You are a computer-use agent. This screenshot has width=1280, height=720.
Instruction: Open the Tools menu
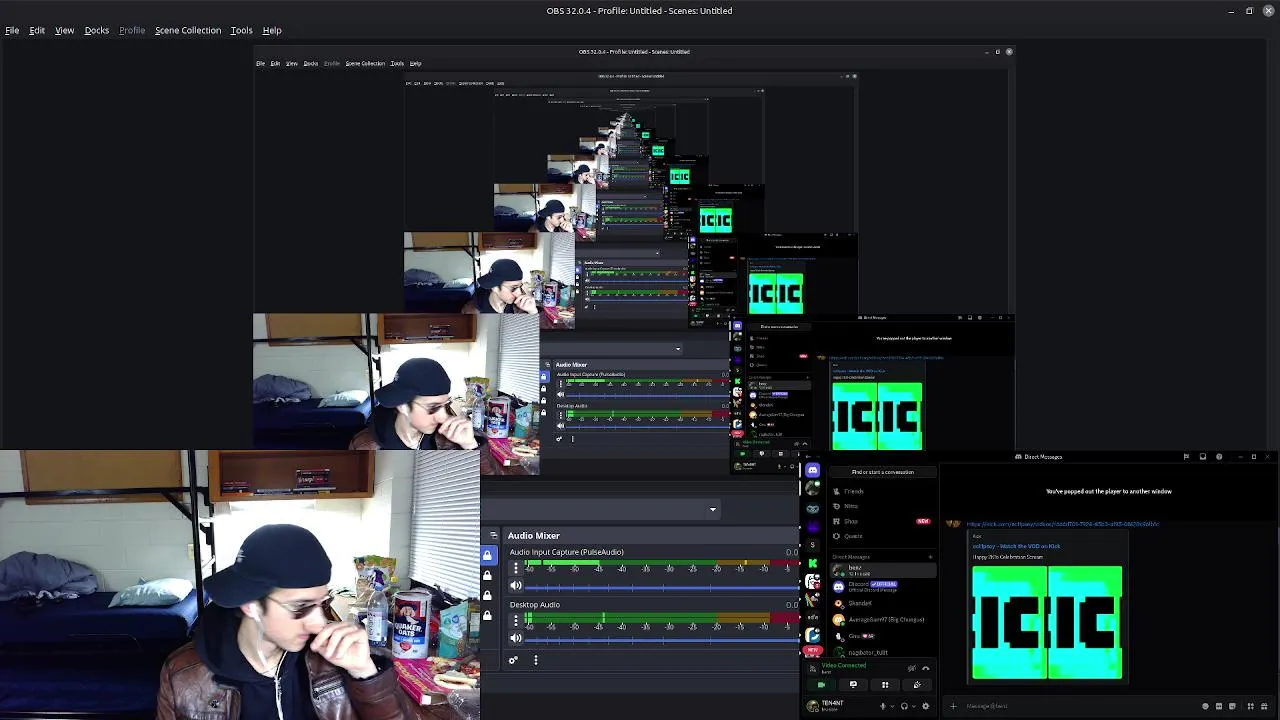click(x=241, y=30)
